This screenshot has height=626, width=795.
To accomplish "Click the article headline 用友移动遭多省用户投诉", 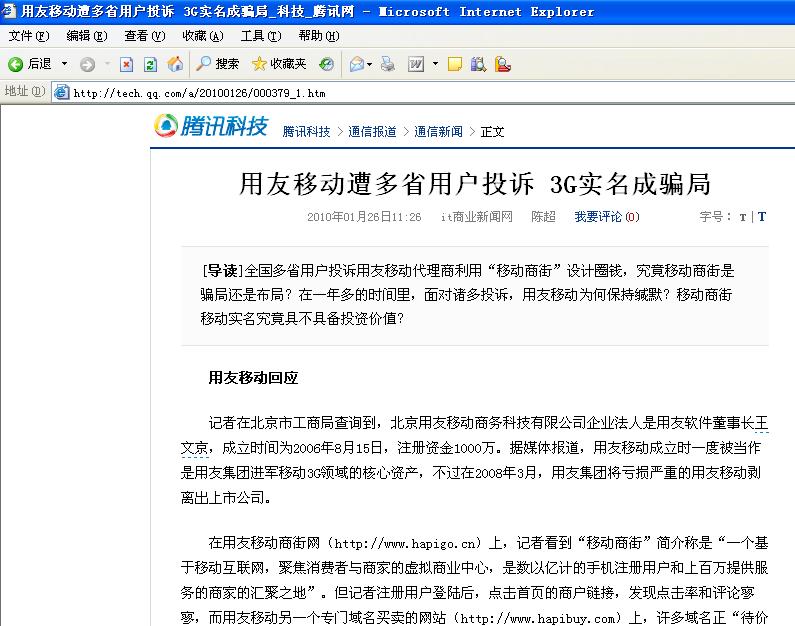I will click(x=387, y=183).
